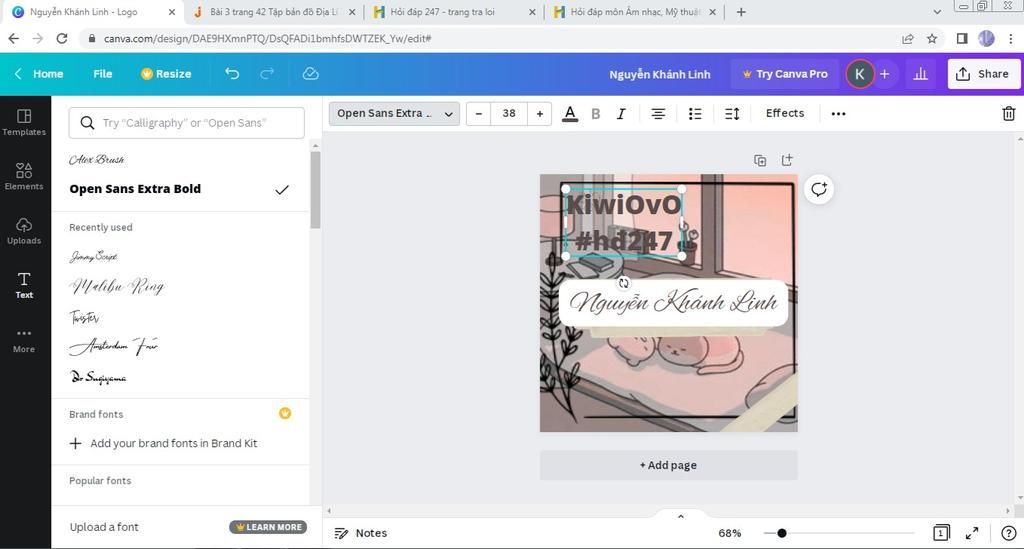The width and height of the screenshot is (1024, 549).
Task: Decrease font size with minus button
Action: click(x=479, y=114)
